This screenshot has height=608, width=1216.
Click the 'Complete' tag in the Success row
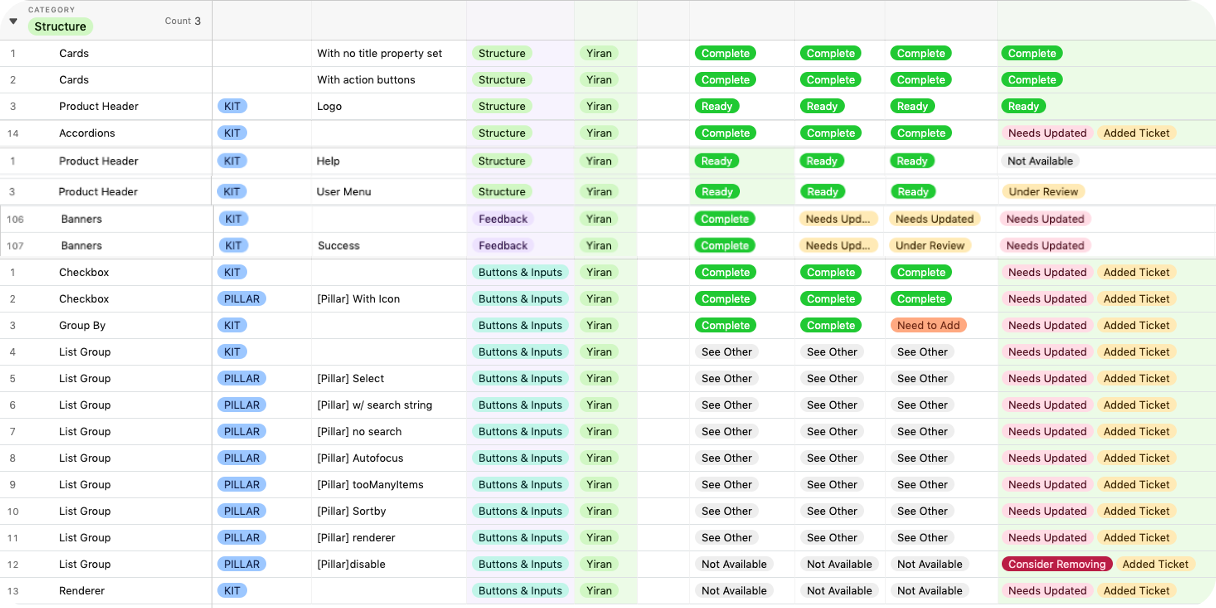point(725,246)
